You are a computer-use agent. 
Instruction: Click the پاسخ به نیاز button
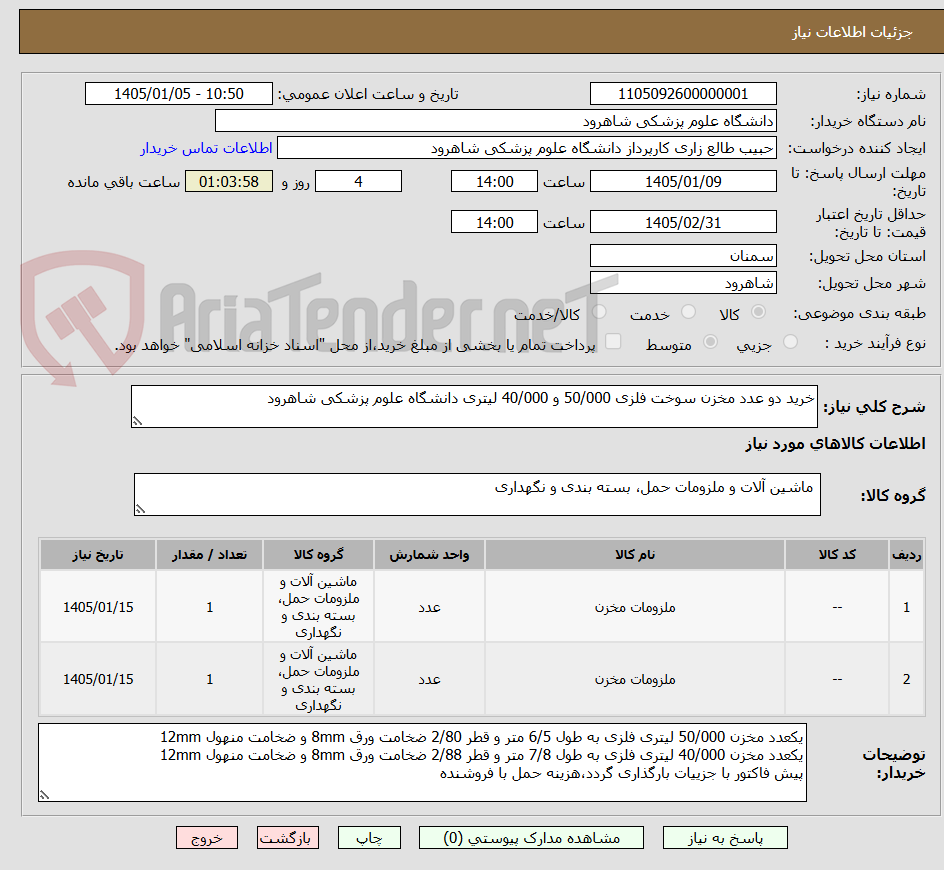[725, 837]
